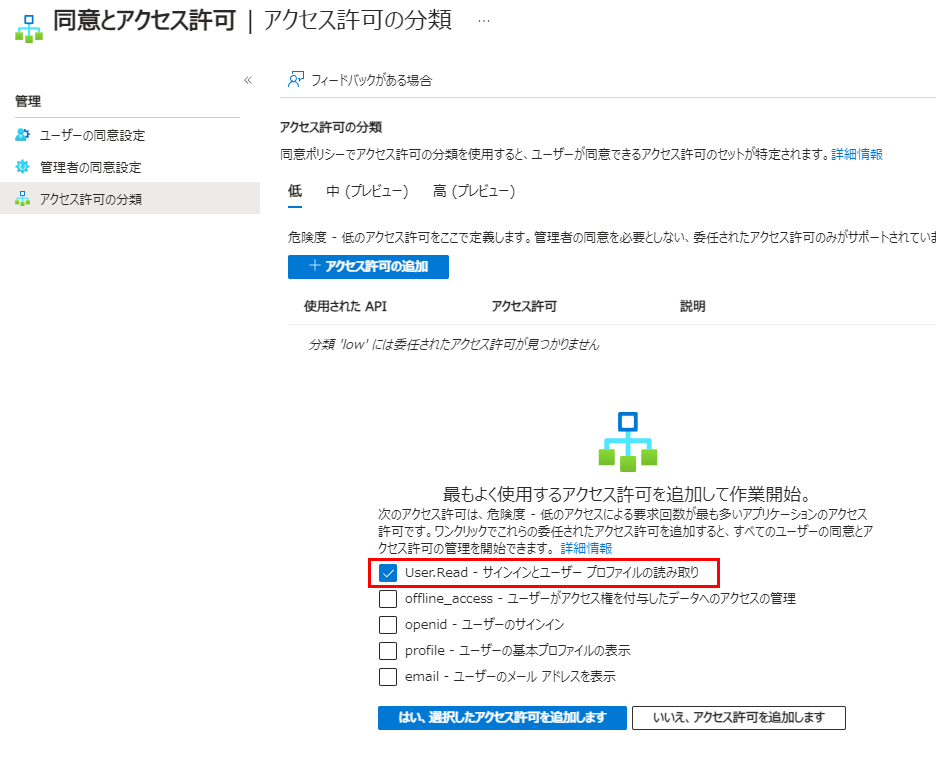Check the email permission checkbox

tap(388, 676)
